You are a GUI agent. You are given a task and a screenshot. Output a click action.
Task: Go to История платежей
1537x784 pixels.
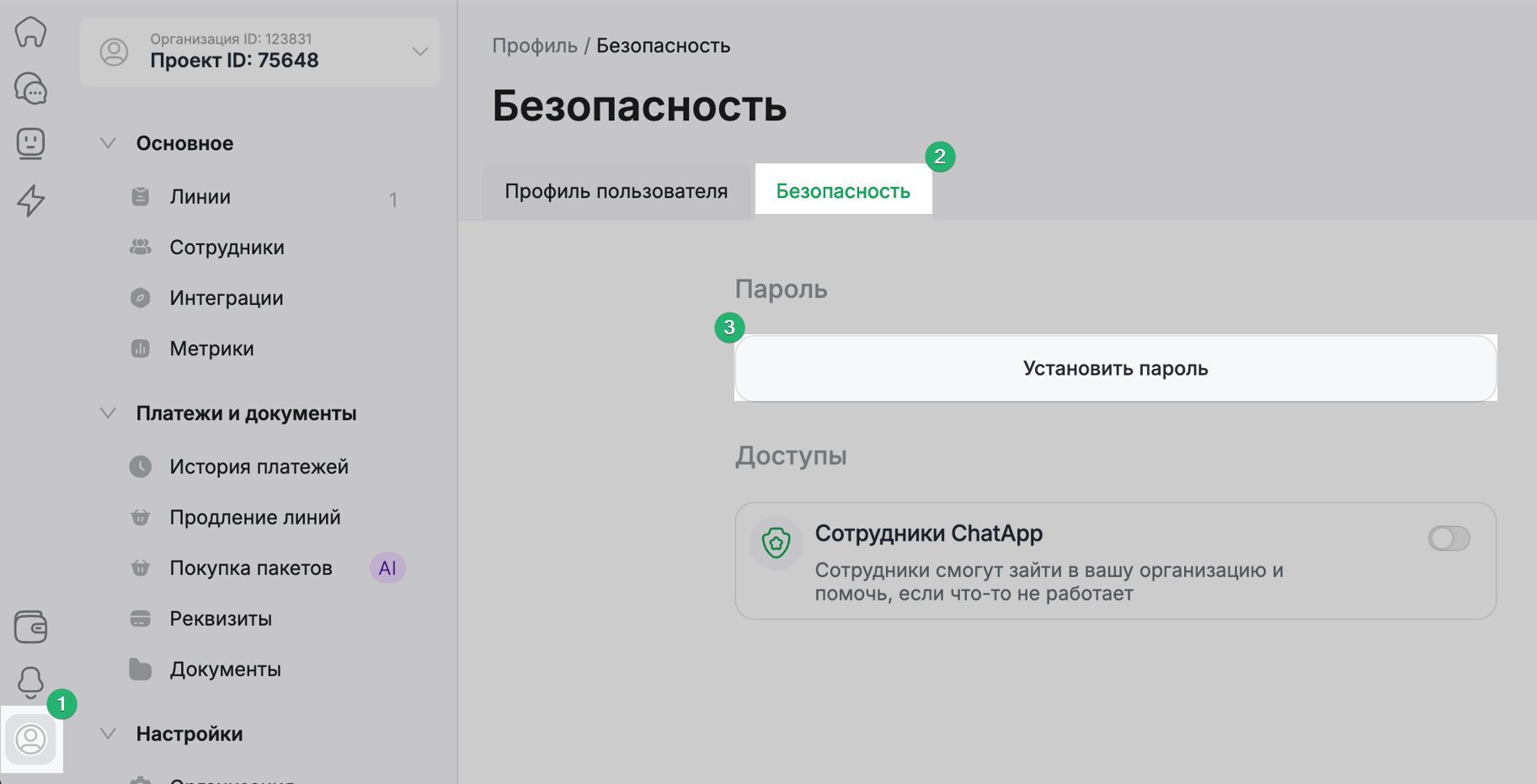point(259,467)
